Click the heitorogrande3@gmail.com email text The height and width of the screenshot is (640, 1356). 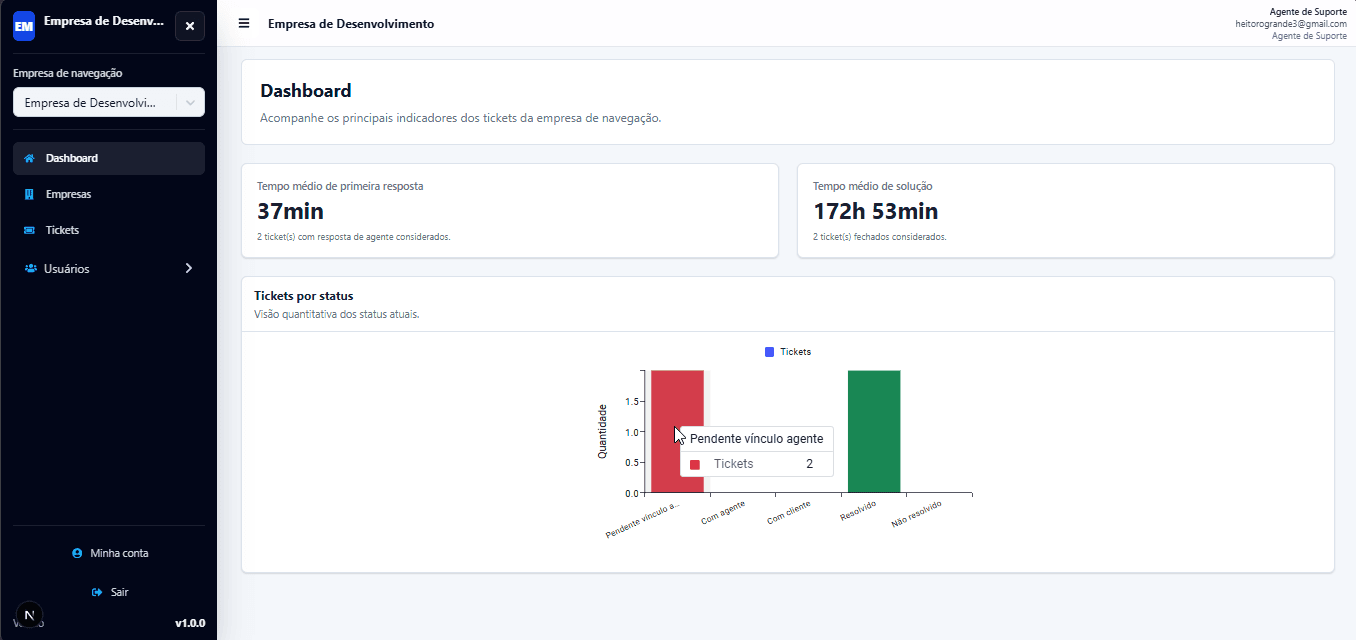coord(1291,23)
